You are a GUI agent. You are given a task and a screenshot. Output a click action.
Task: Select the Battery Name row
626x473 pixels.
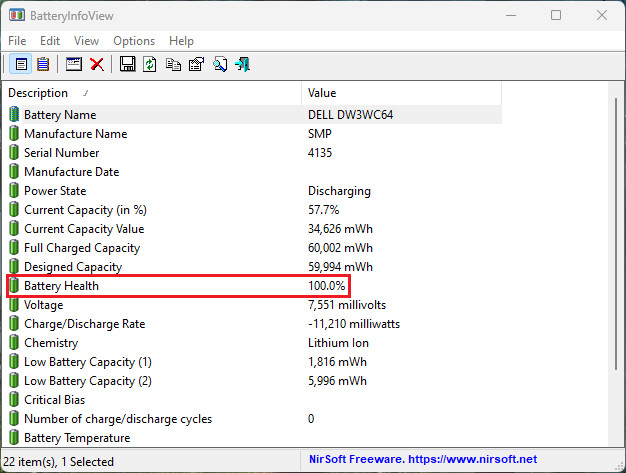coord(254,115)
